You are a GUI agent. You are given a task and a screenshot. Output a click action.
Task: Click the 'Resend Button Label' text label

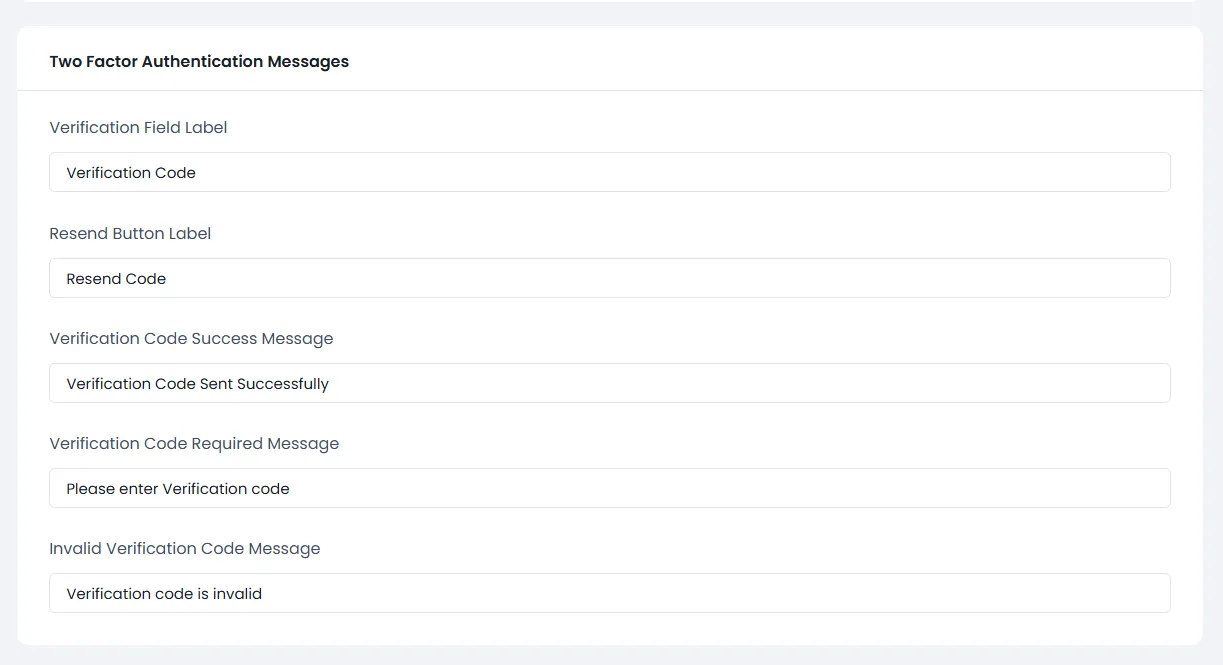click(x=130, y=233)
